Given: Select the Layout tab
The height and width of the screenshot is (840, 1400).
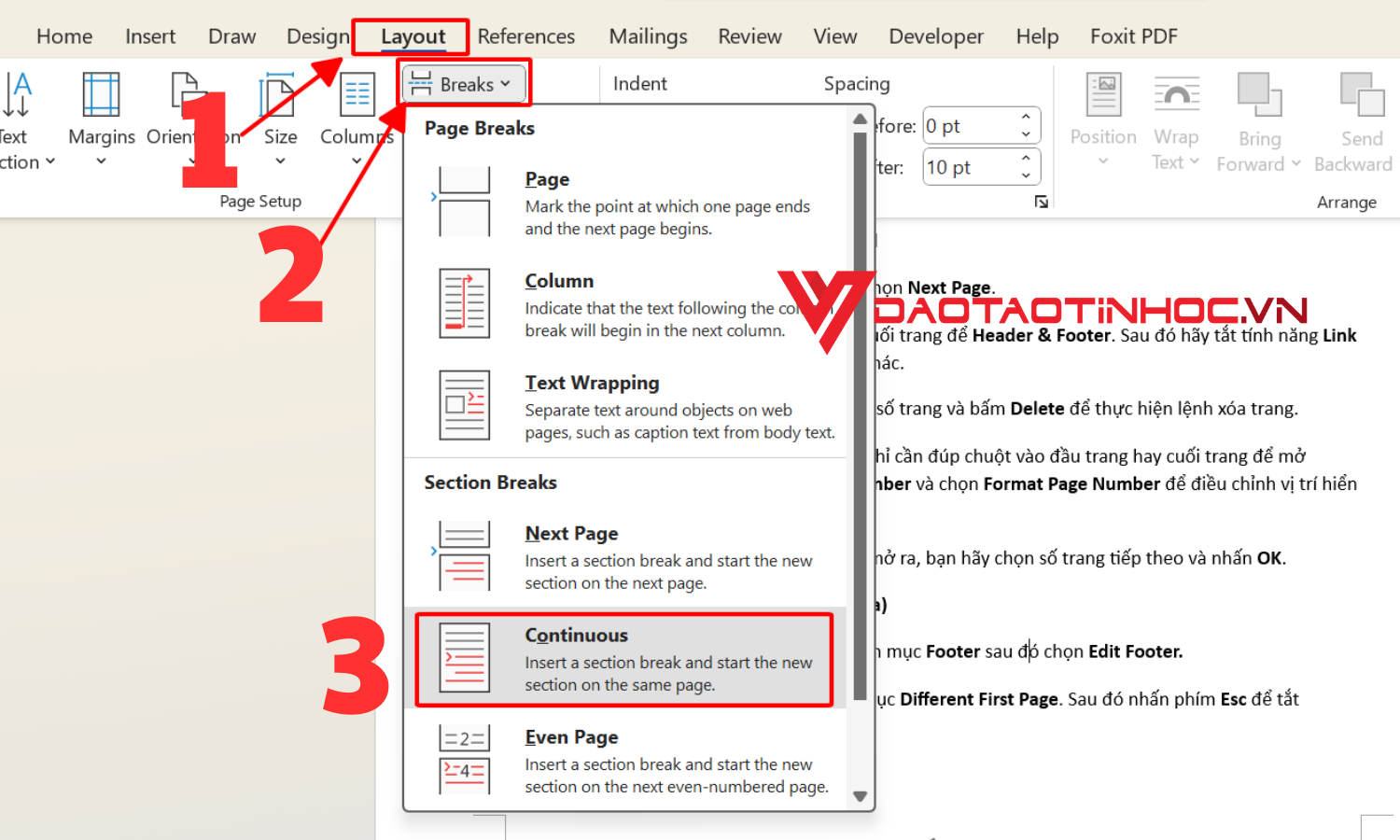Looking at the screenshot, I should coord(413,36).
